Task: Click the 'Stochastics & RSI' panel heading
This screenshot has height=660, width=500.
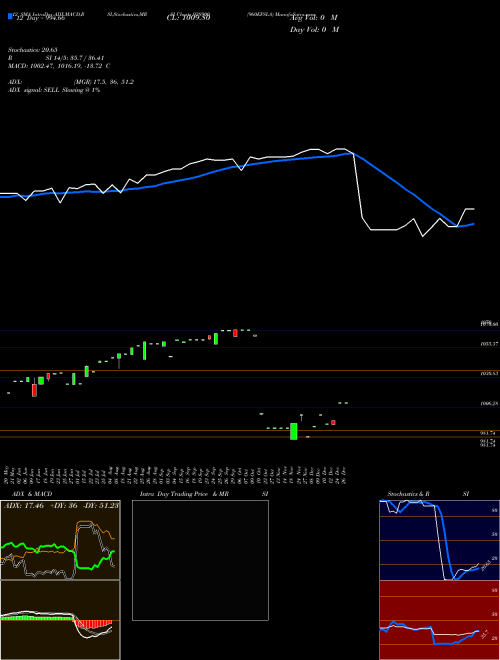Action: [428, 494]
